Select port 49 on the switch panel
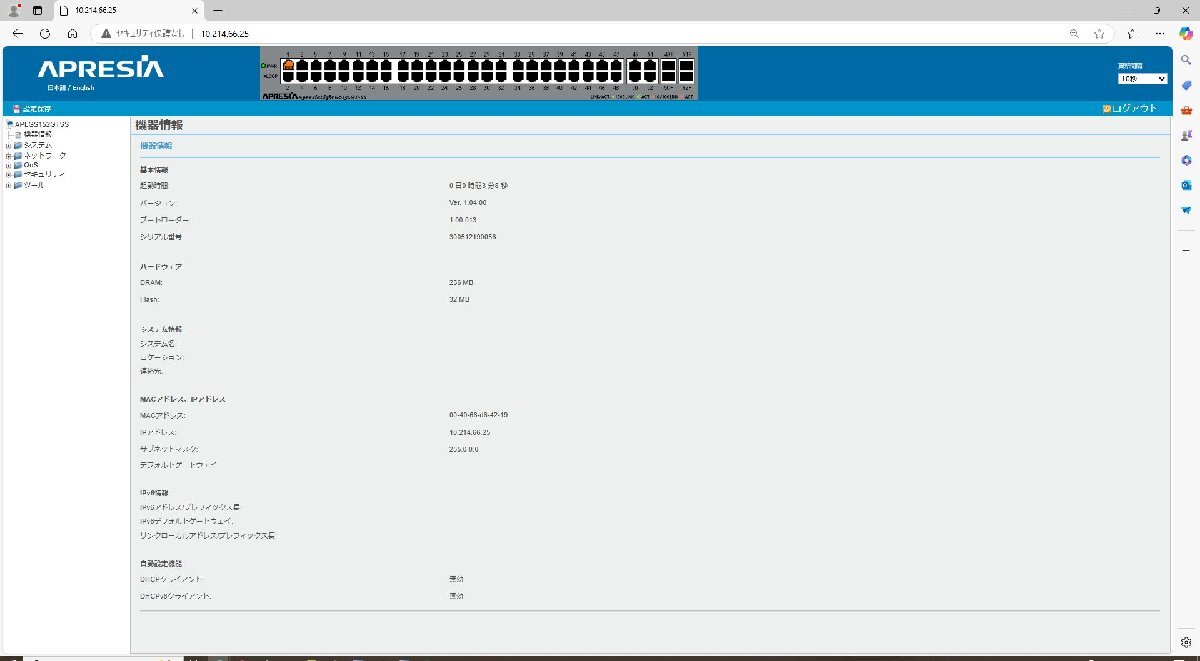 point(634,65)
